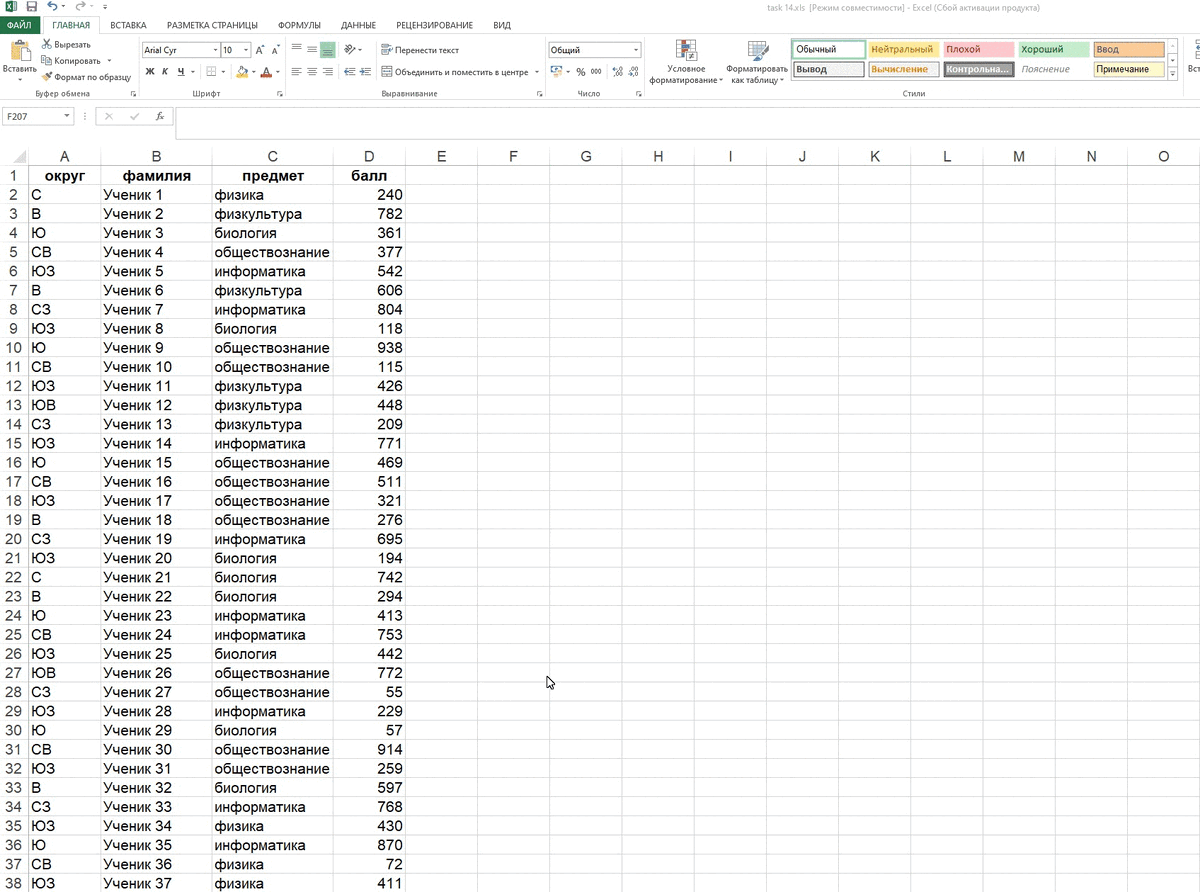This screenshot has width=1200, height=892.
Task: Decrease decimal places icon
Action: click(x=633, y=72)
